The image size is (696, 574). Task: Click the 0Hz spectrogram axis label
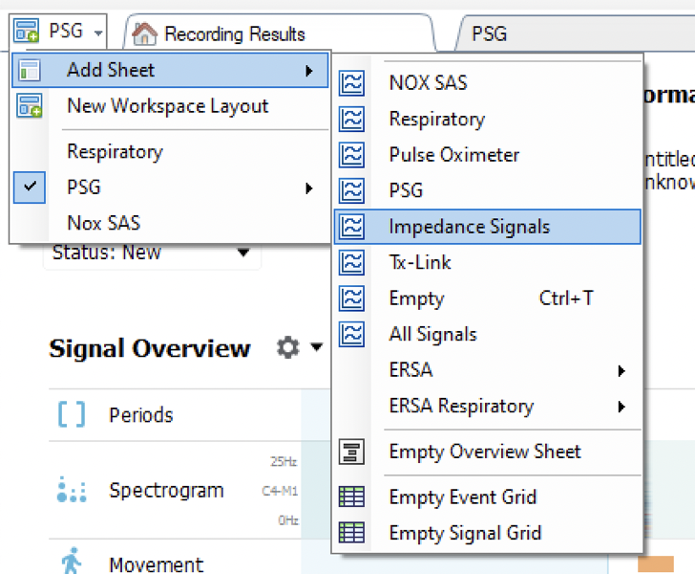point(288,520)
